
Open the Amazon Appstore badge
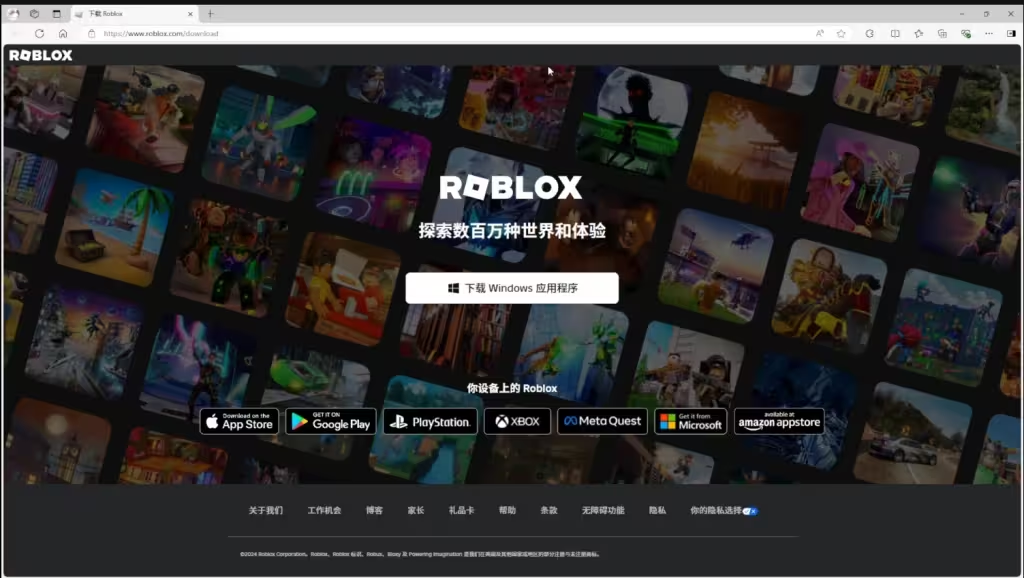click(x=779, y=421)
